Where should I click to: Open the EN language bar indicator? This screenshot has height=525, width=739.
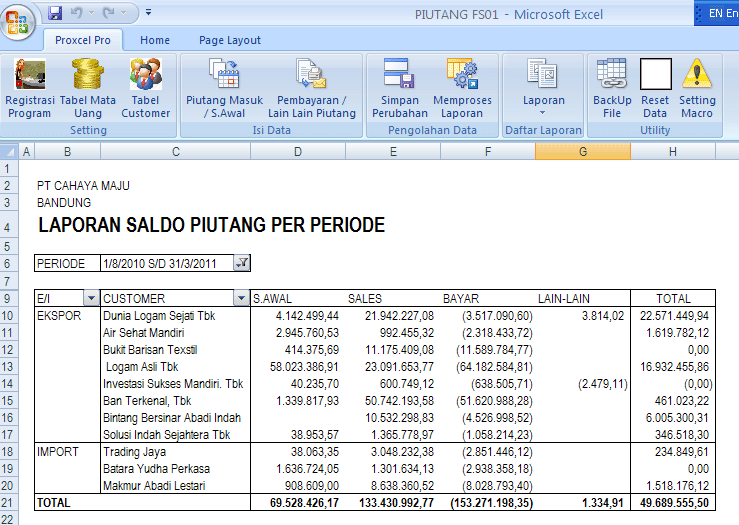(717, 13)
